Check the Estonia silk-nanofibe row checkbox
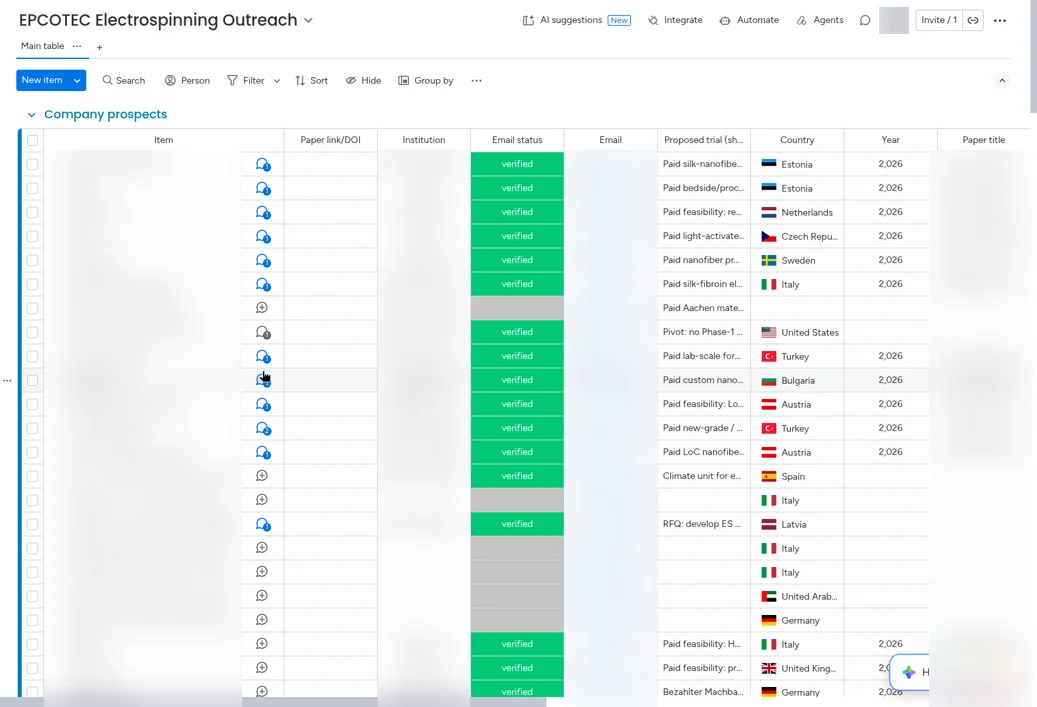The image size is (1037, 707). [32, 164]
